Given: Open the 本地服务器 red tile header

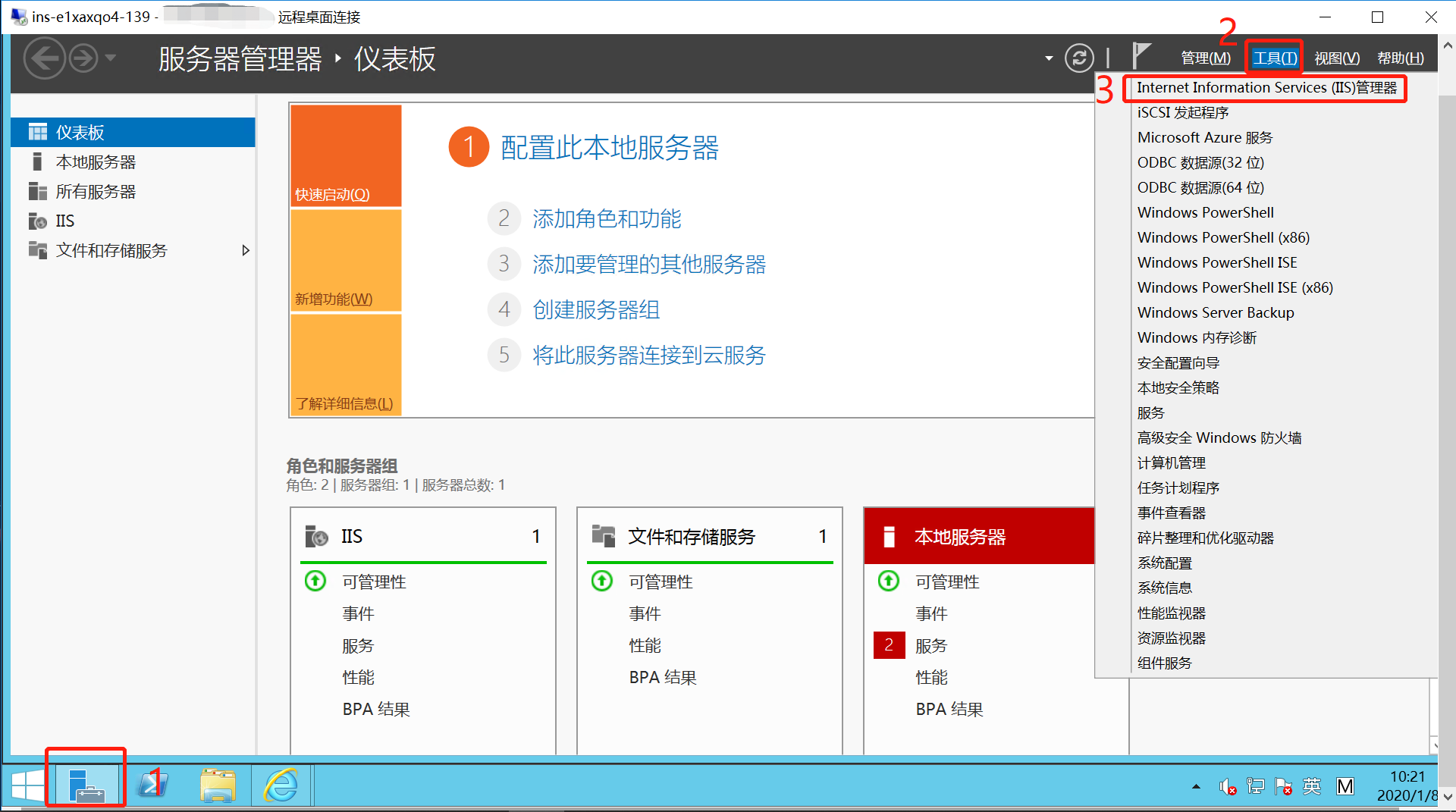Looking at the screenshot, I should 980,537.
